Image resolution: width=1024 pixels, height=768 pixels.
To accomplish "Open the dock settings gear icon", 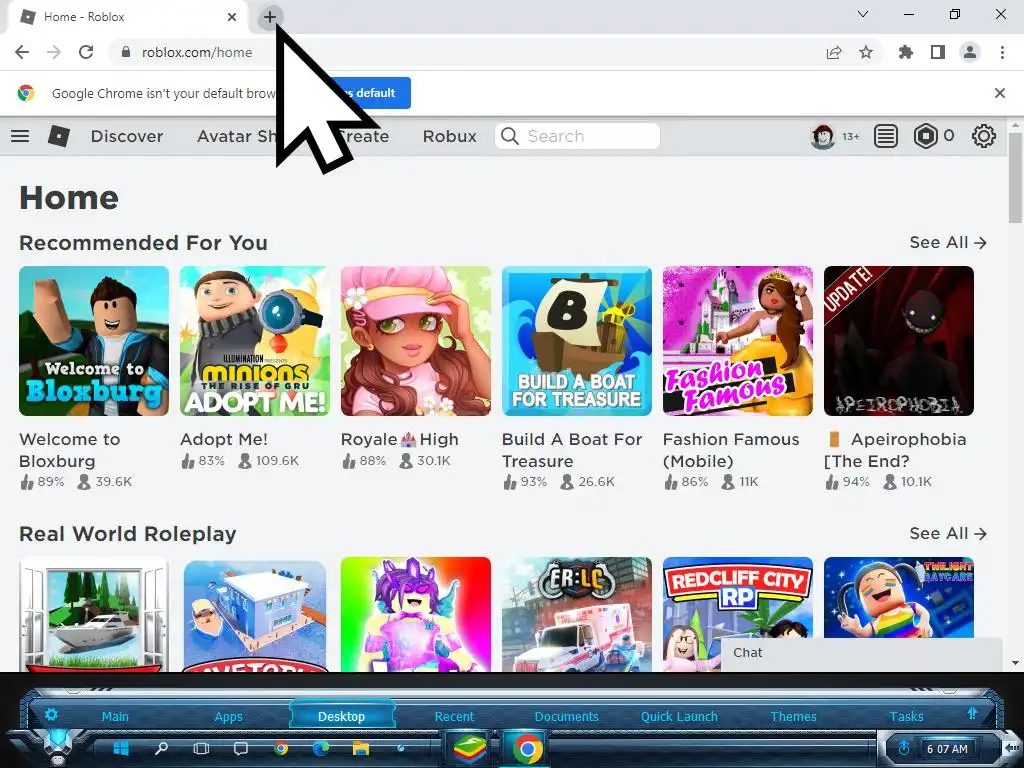I will [52, 714].
